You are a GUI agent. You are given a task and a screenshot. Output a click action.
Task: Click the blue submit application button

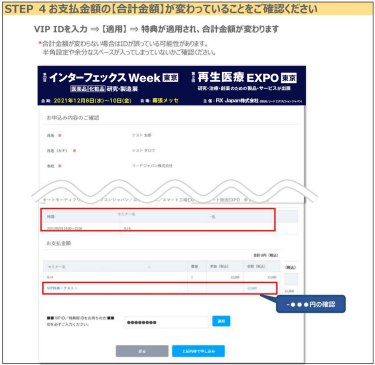198,351
